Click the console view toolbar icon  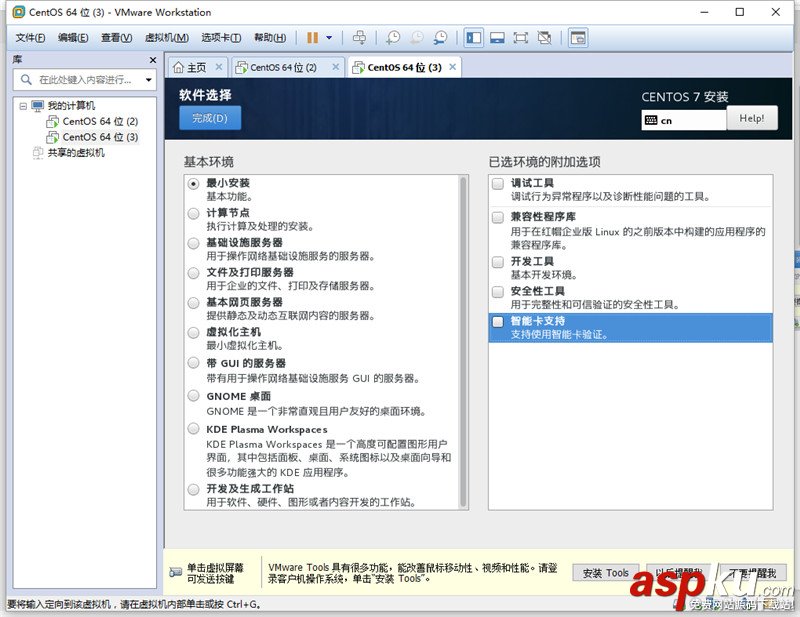497,38
